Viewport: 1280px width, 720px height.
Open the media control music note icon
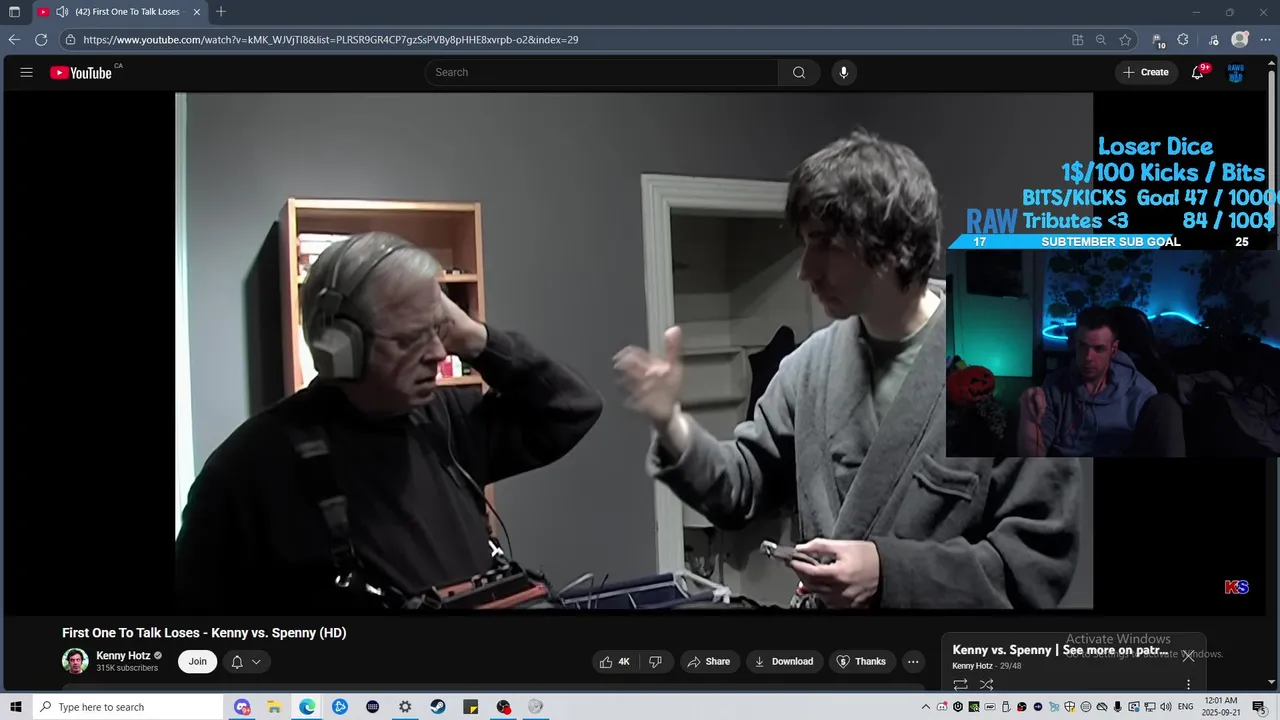click(1214, 40)
